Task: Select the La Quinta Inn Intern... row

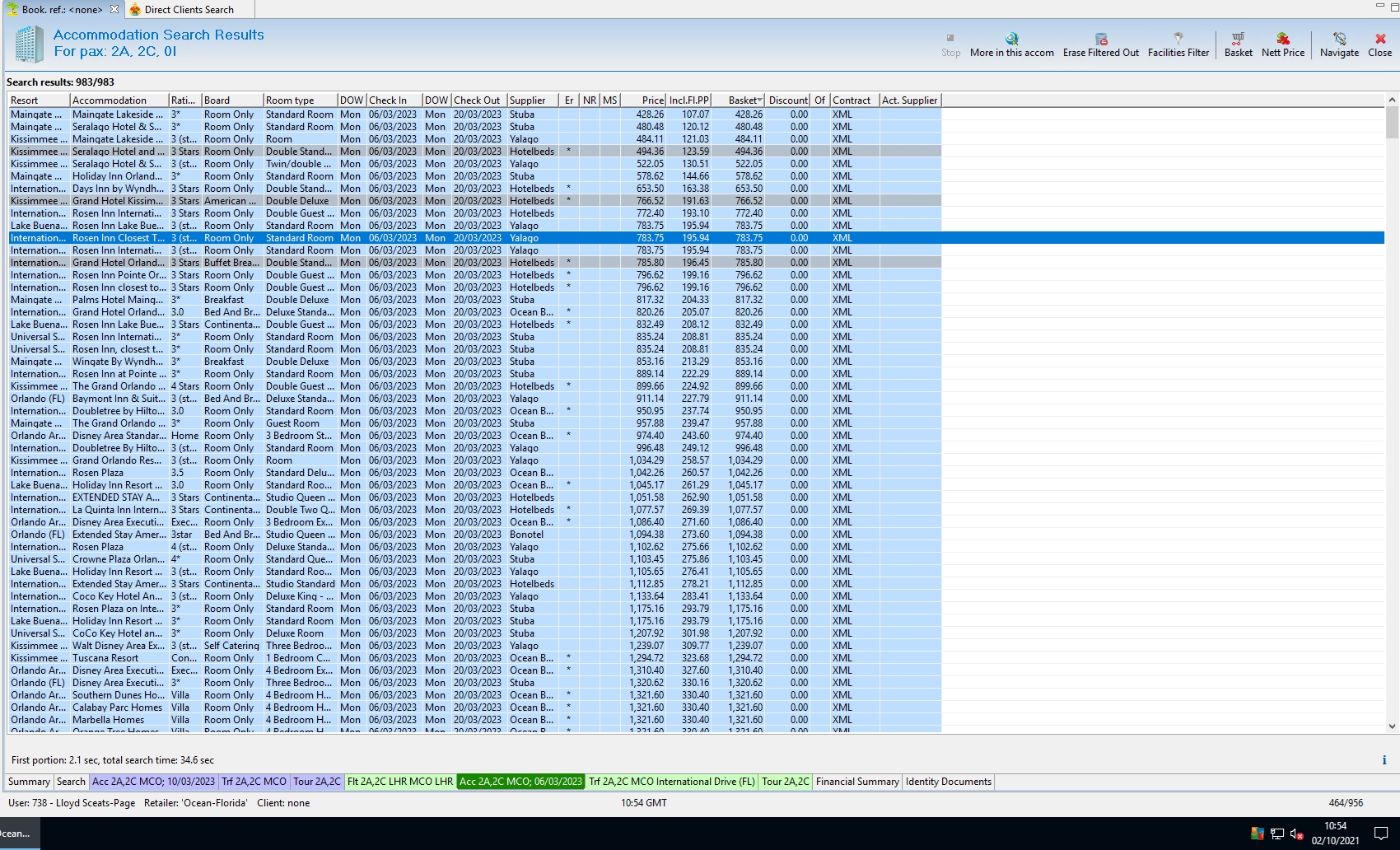Action: point(474,510)
